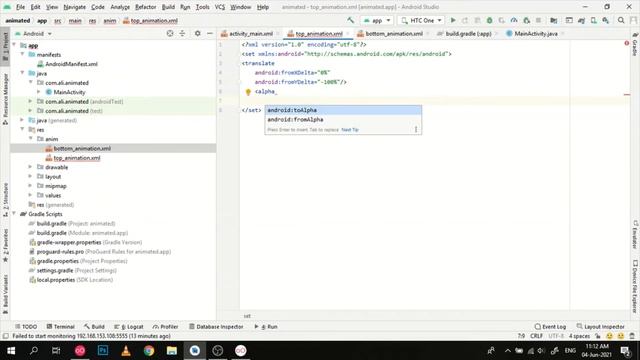640x360 pixels.
Task: Open the Layout Inspector
Action: 600,327
